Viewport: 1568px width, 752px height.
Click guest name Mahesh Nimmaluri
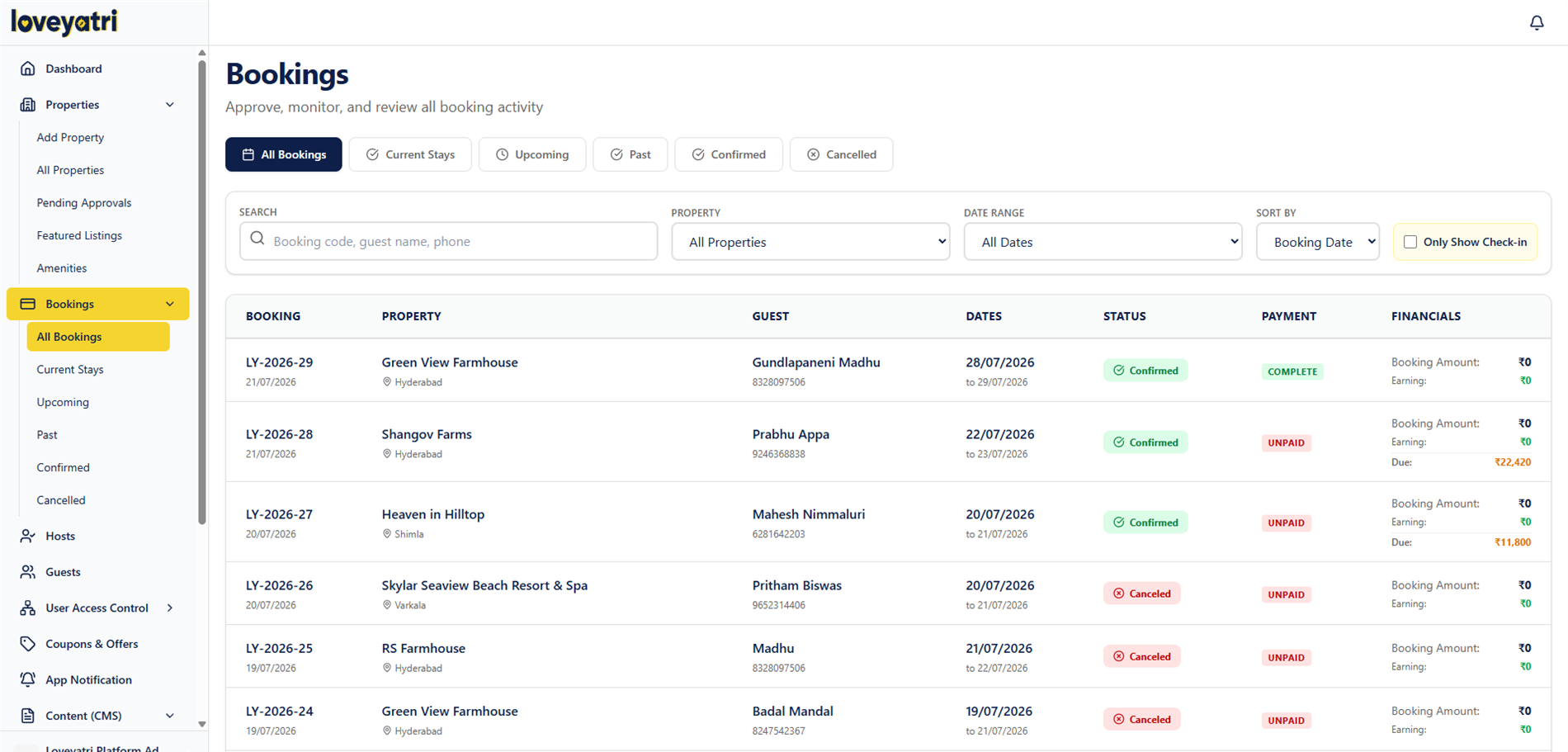pyautogui.click(x=809, y=514)
